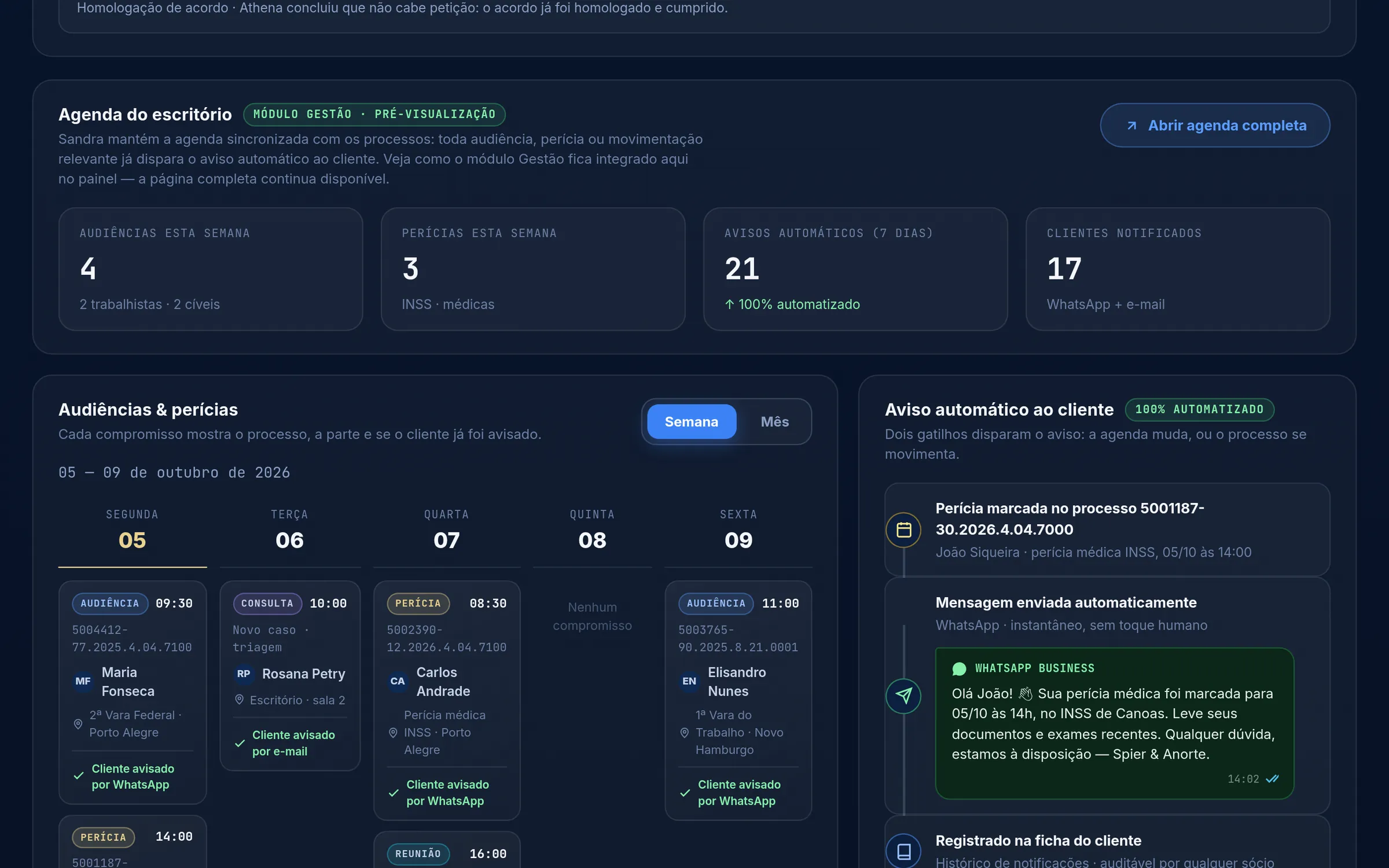This screenshot has height=868, width=1389.
Task: Click location pin by Escritório · sala 2
Action: 239,700
